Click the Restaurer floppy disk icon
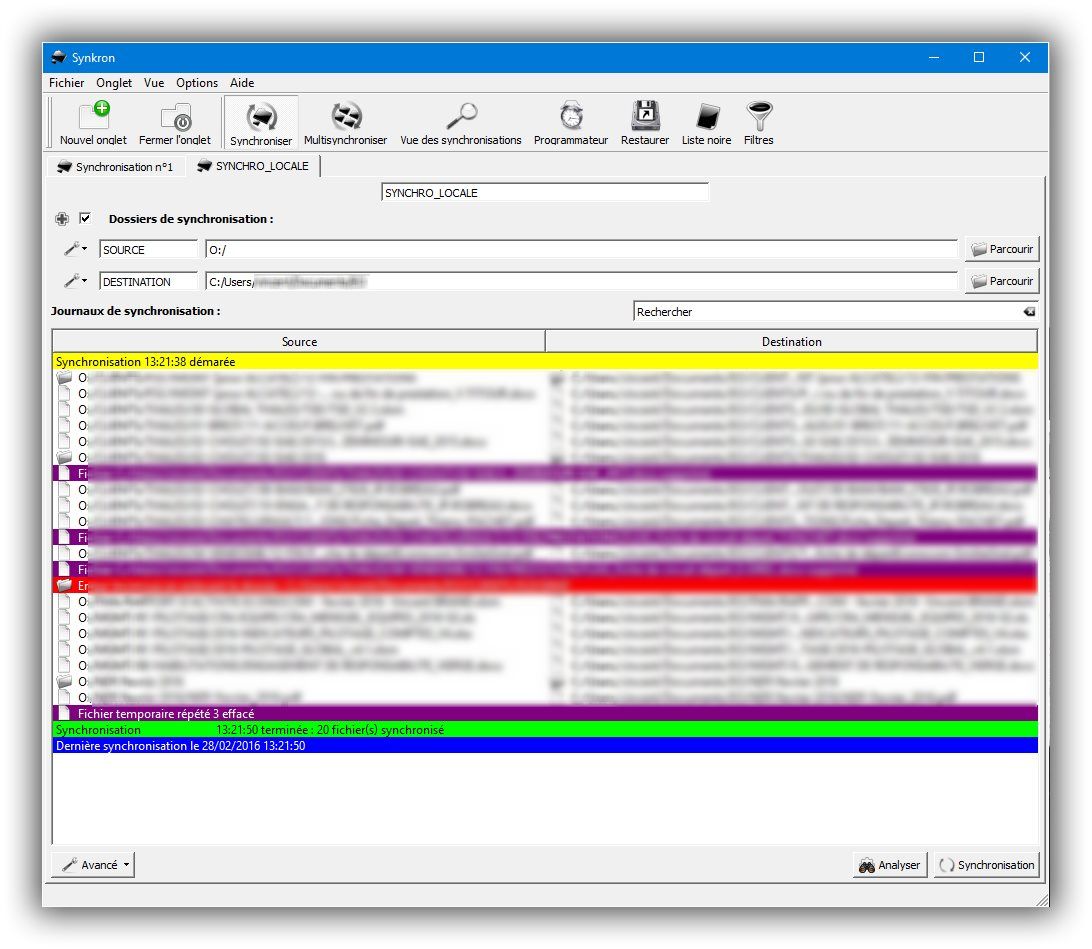The width and height of the screenshot is (1092, 949). pyautogui.click(x=645, y=117)
